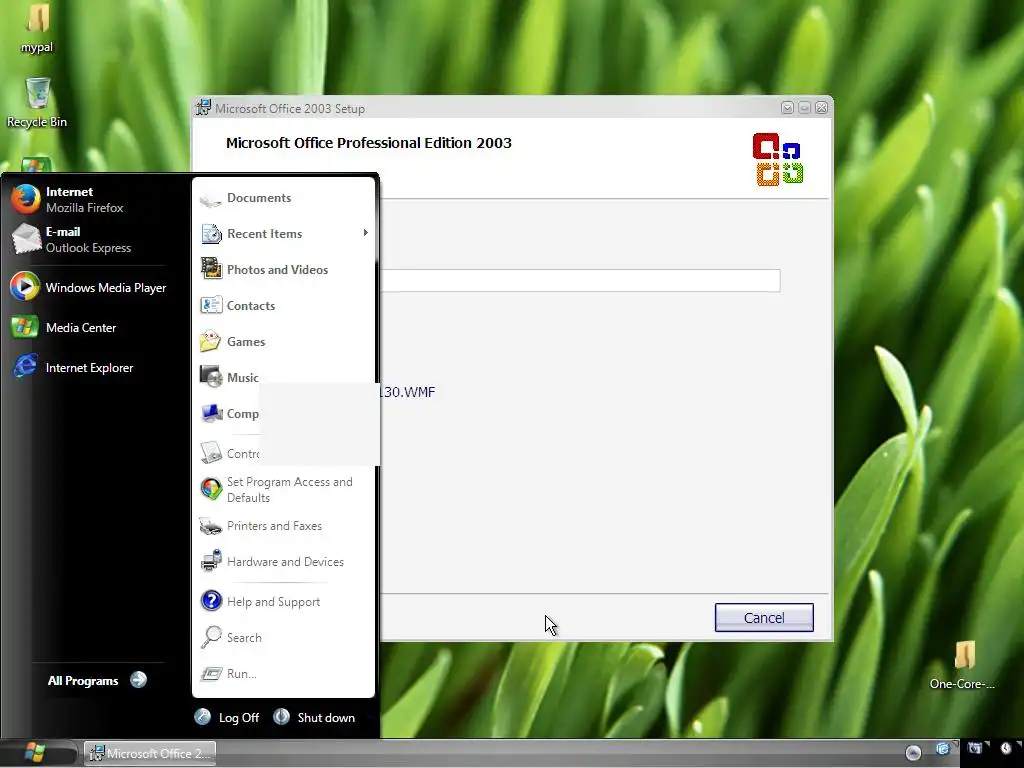Expand All Programs list
The height and width of the screenshot is (768, 1024).
pos(97,680)
